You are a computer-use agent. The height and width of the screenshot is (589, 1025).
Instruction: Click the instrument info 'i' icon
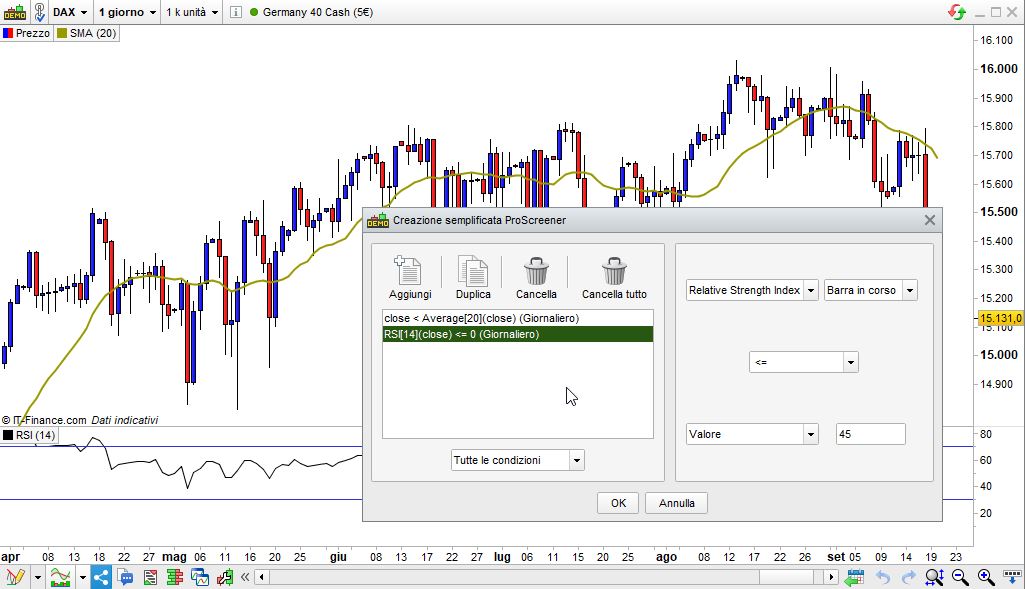[x=235, y=12]
